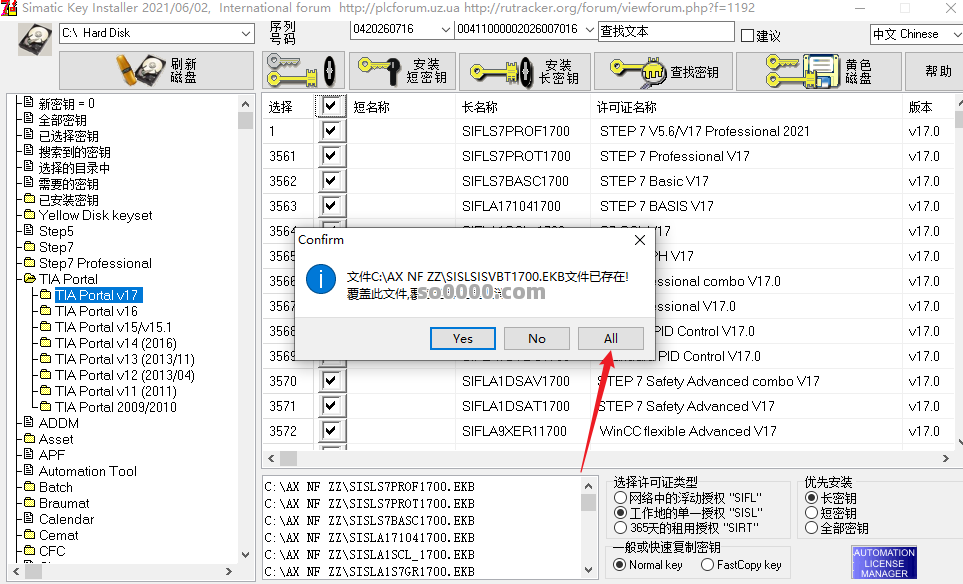The image size is (963, 584).
Task: Click the hard disk drive icon
Action: [35, 39]
